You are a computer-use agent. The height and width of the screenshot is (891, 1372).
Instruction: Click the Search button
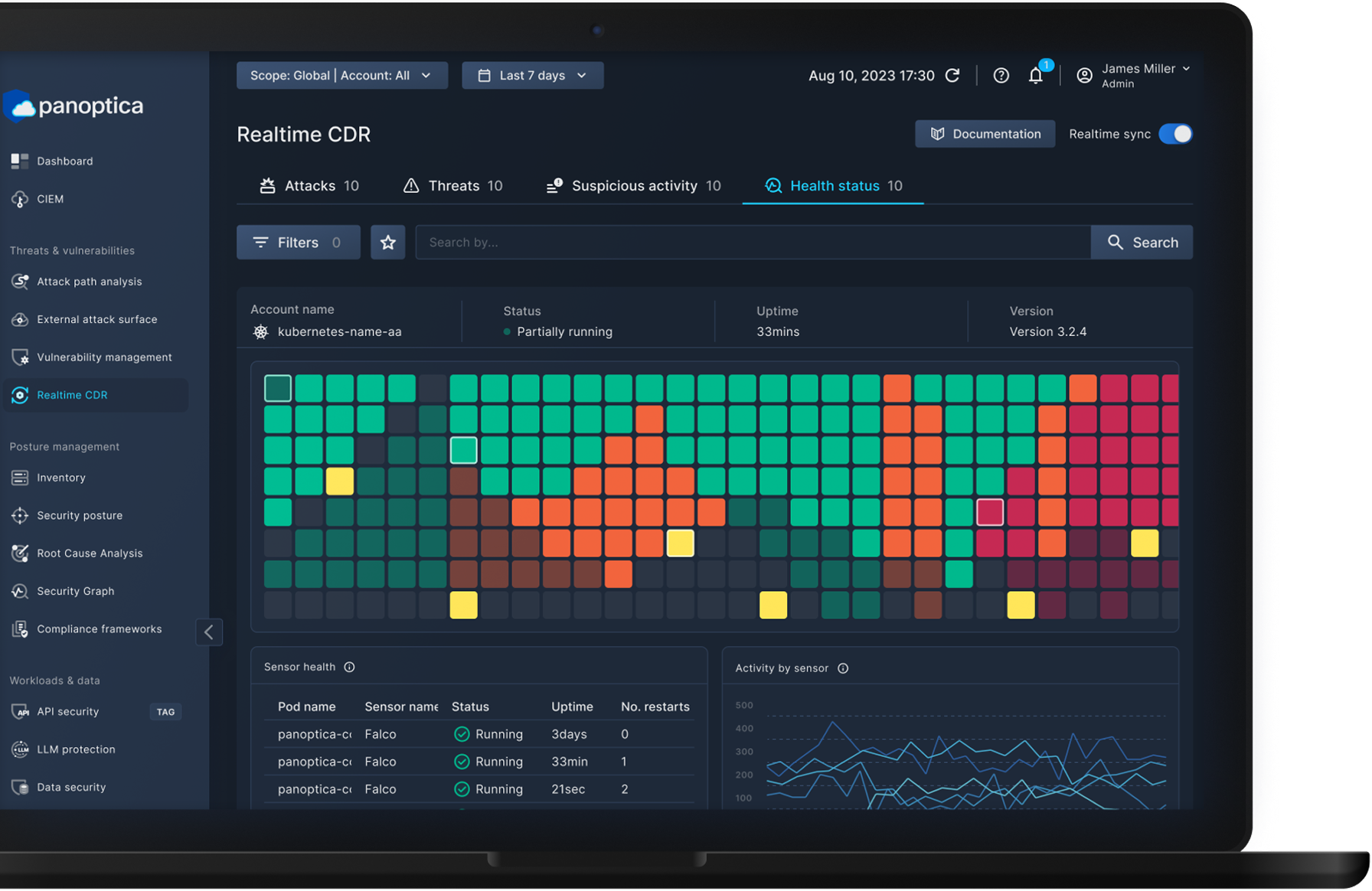[1142, 242]
